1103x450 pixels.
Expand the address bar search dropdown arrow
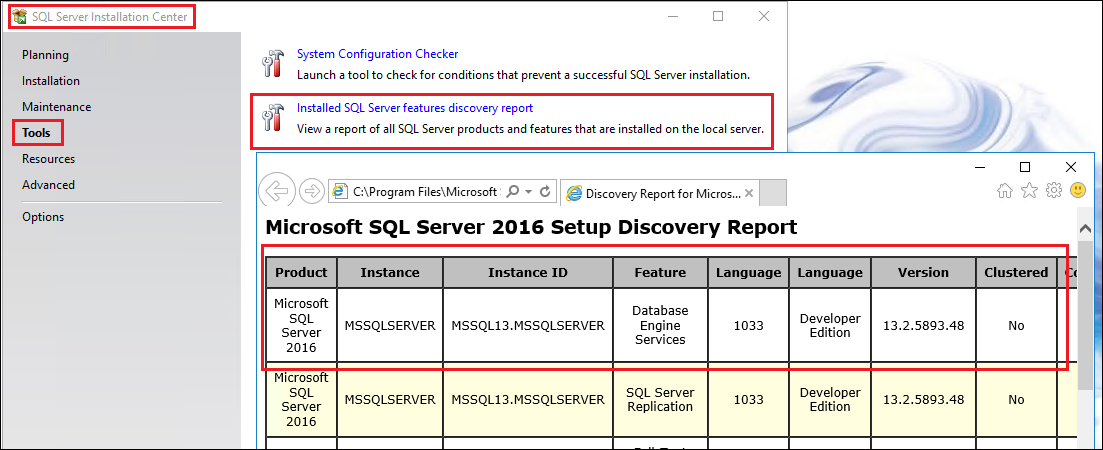tap(528, 191)
